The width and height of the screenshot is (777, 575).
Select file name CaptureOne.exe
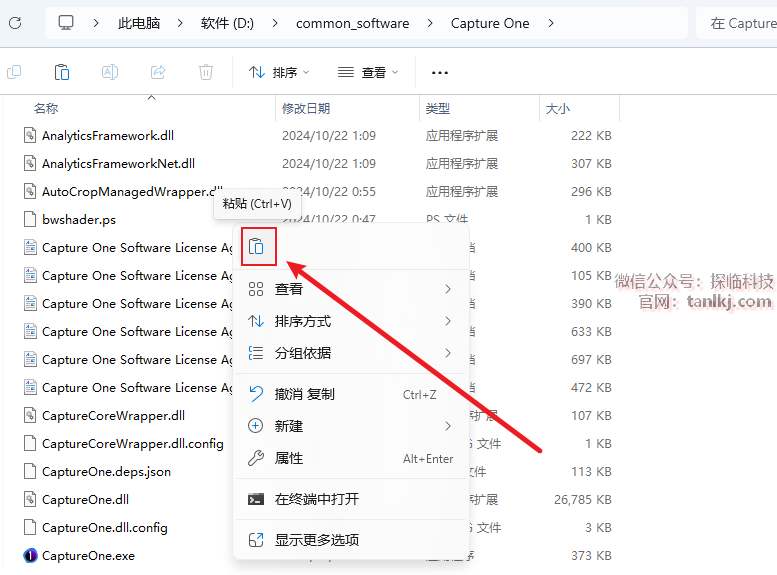(88, 556)
